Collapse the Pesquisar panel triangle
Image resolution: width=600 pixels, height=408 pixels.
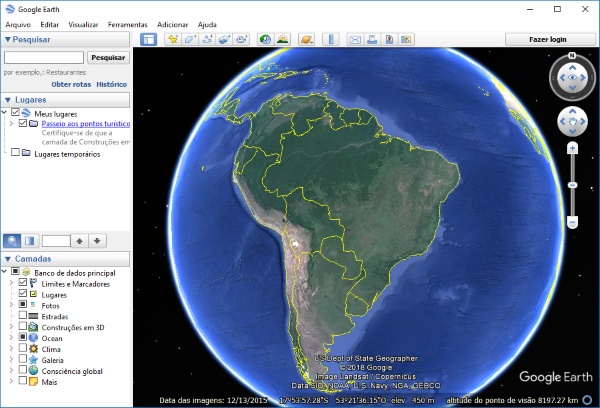pyautogui.click(x=7, y=39)
